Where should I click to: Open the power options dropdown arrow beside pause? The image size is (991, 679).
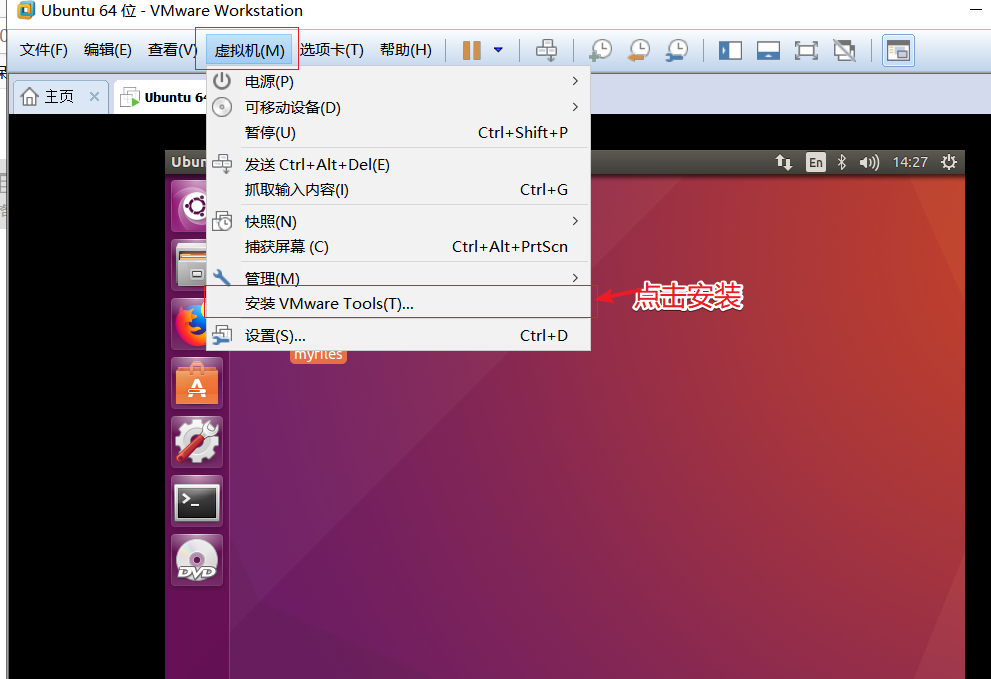tap(498, 50)
